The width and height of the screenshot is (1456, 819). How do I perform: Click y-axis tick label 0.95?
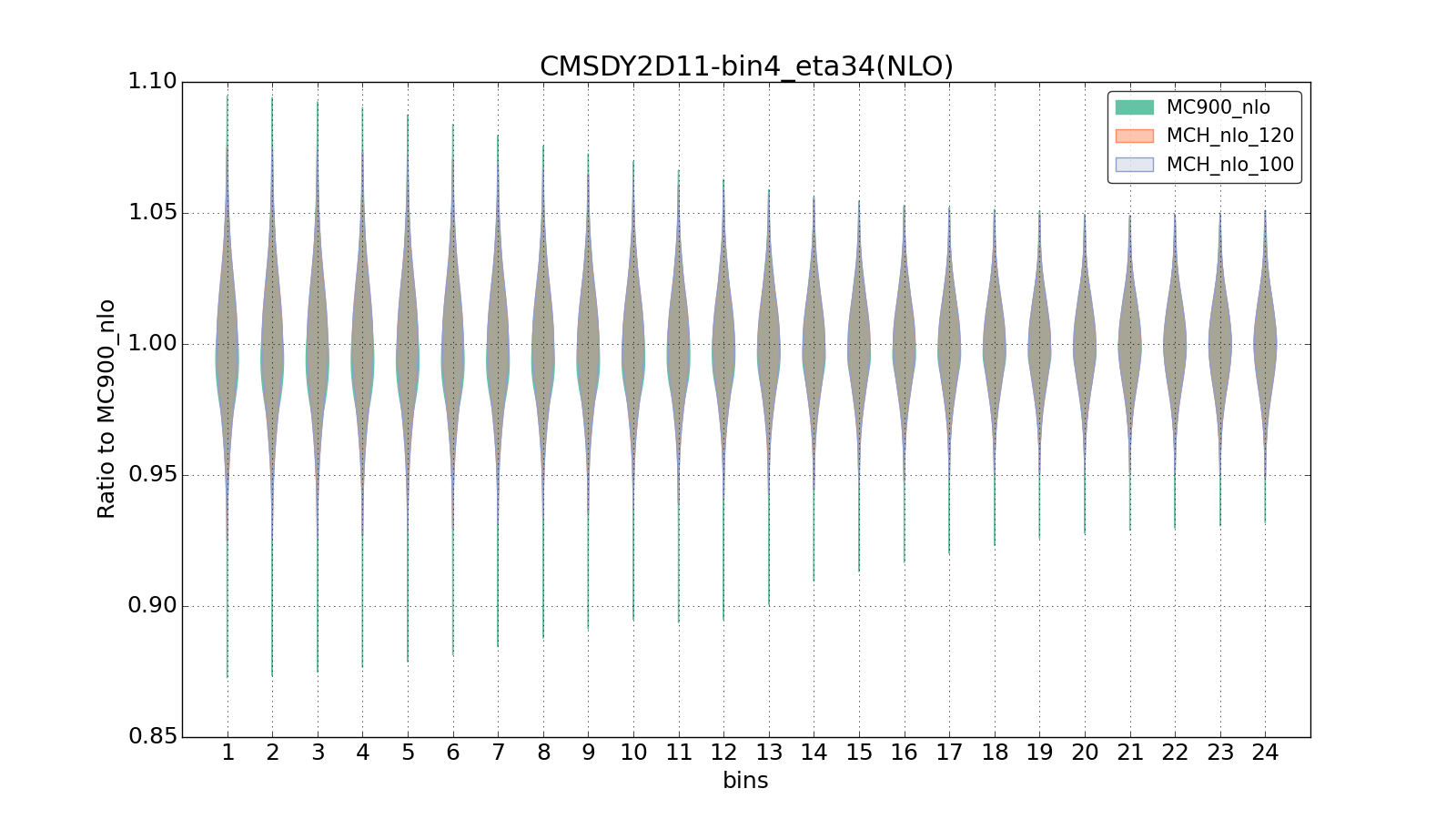pyautogui.click(x=153, y=475)
